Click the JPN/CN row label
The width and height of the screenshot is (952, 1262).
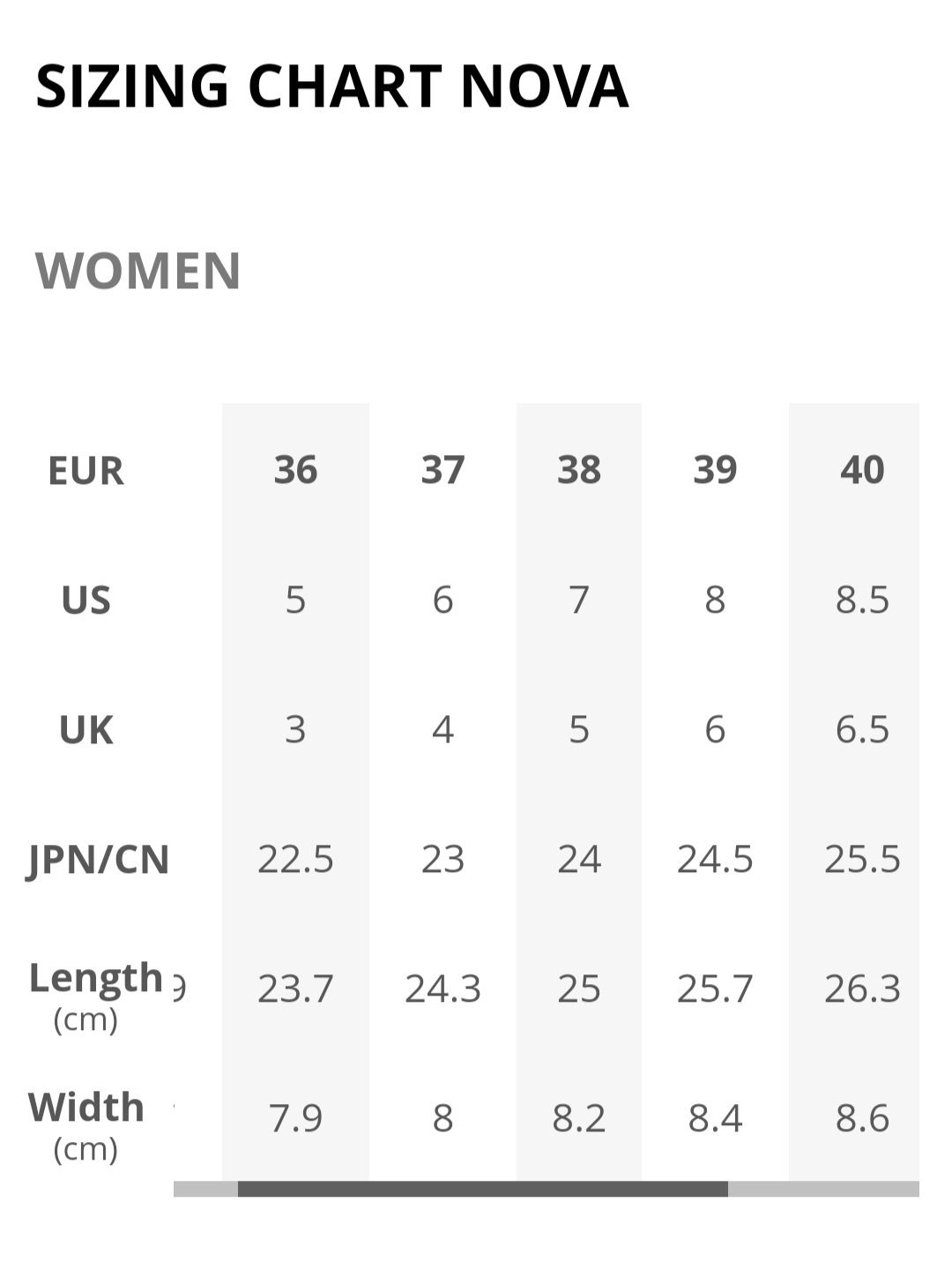[98, 860]
